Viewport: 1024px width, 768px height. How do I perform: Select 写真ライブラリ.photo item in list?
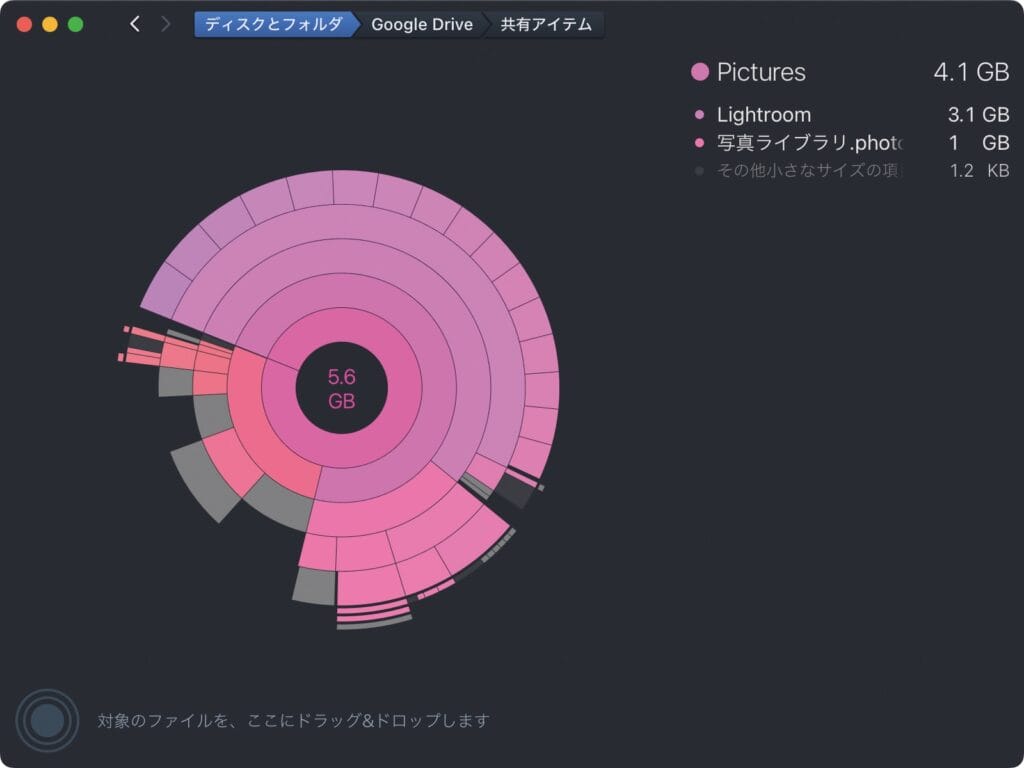[x=809, y=143]
